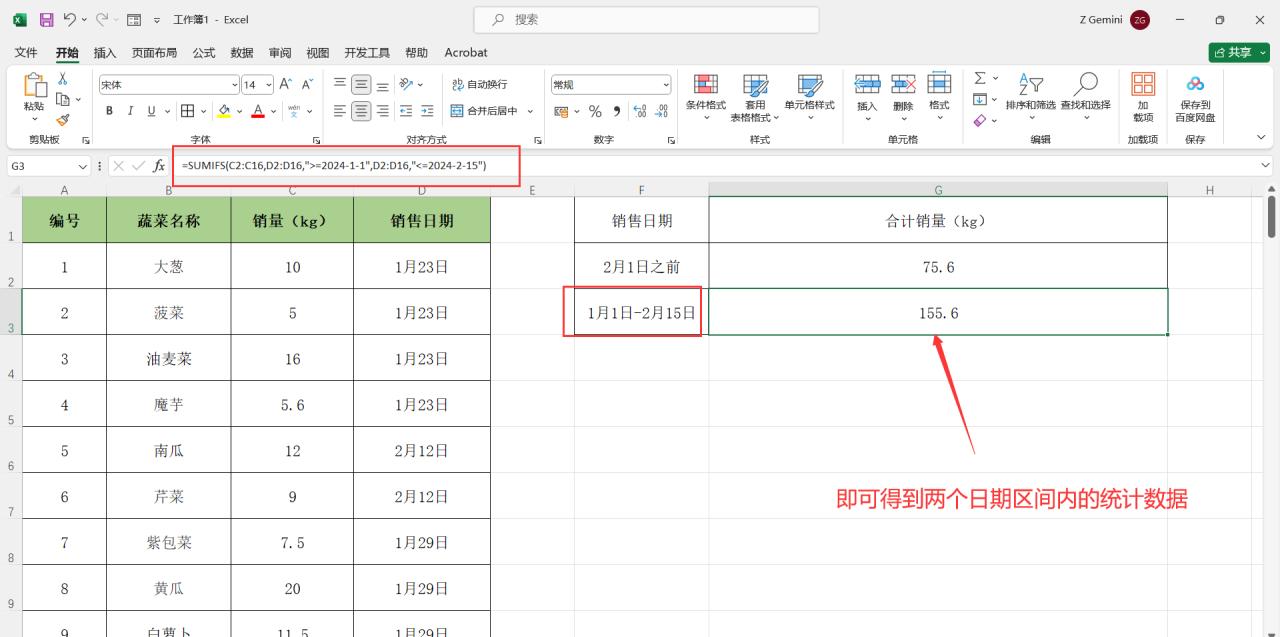Click the Decrease Decimal icon
Screen dimensions: 1280x637
[x=662, y=111]
